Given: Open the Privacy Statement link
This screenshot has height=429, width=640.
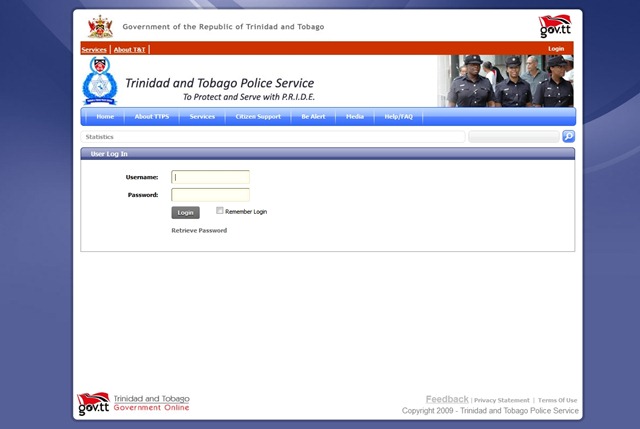Looking at the screenshot, I should coord(502,400).
